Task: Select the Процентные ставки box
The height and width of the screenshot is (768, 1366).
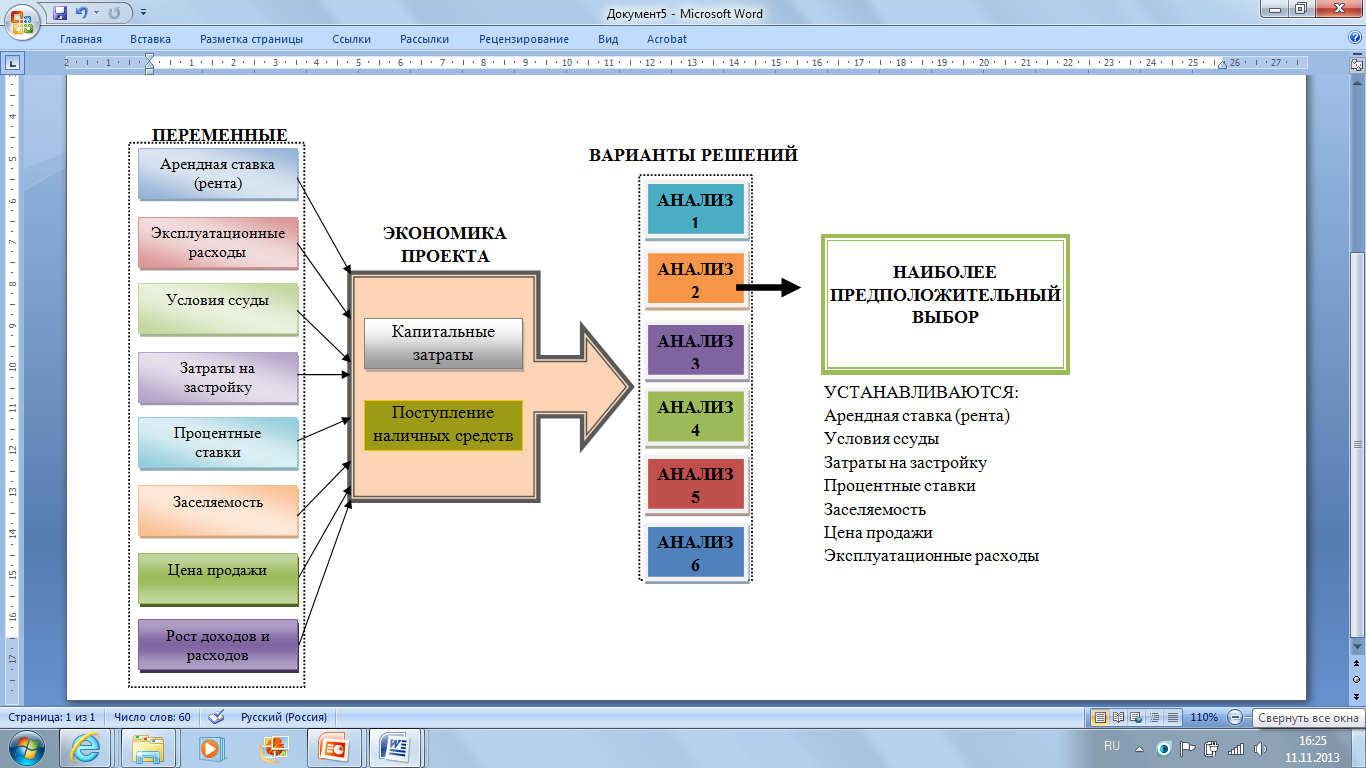Action: (x=218, y=443)
